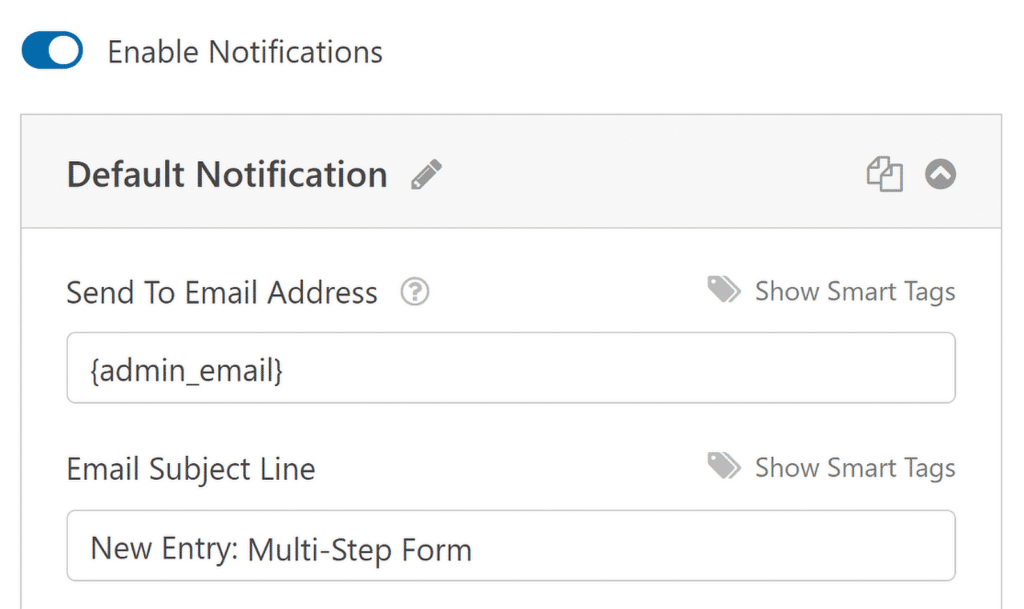Screen dimensions: 1024x609
Task: Click the clone icon to duplicate the notification
Action: click(885, 173)
